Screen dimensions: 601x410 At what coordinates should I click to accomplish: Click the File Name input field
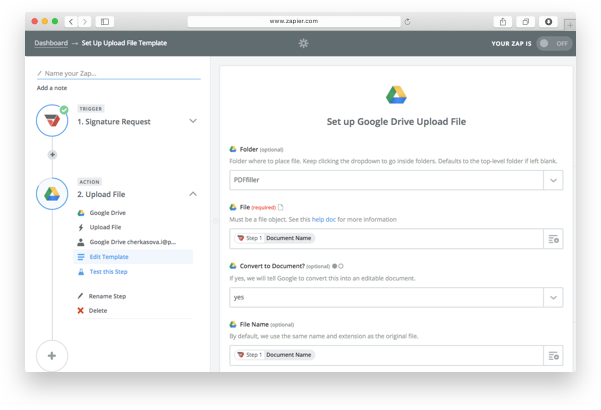(x=386, y=355)
